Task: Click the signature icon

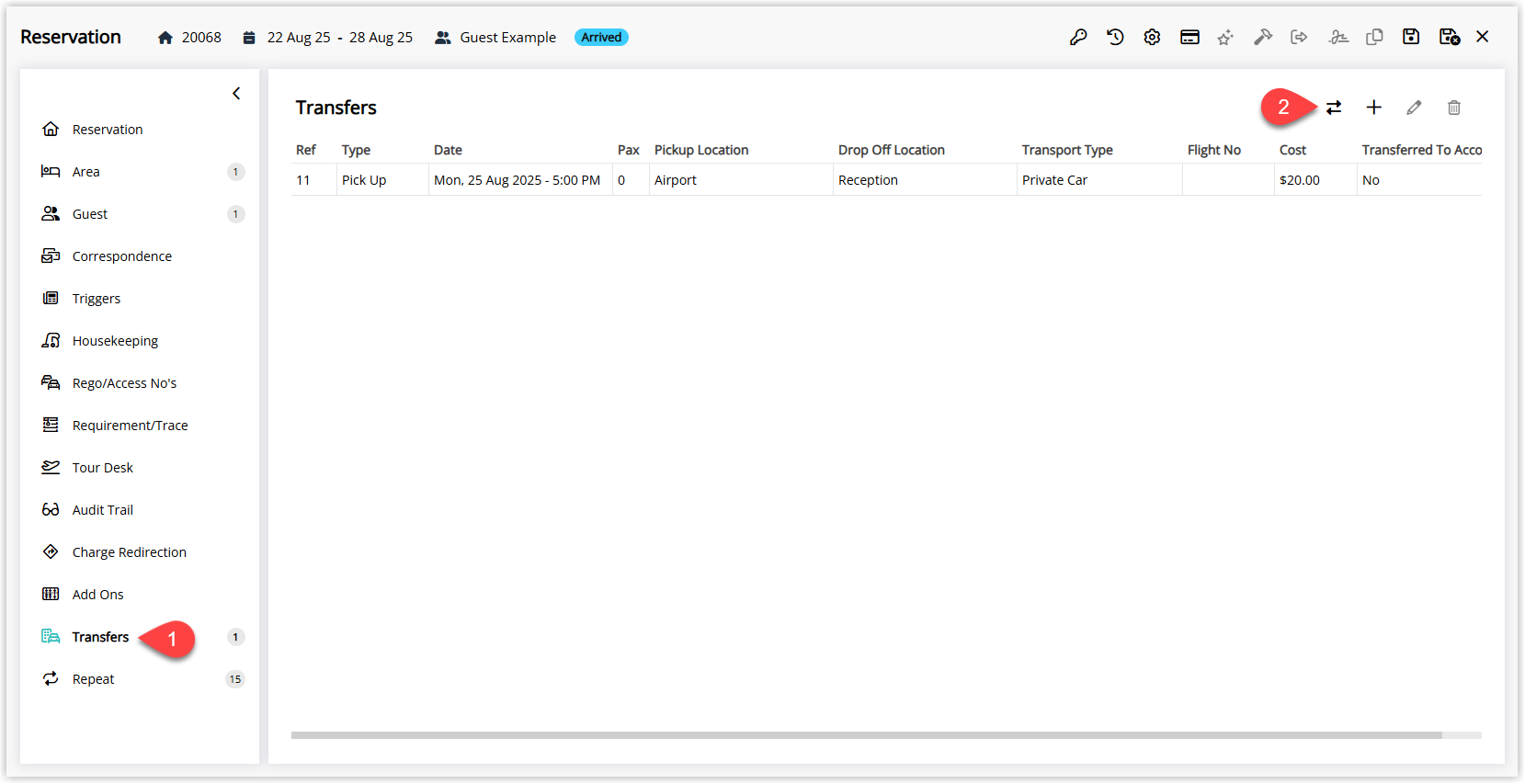Action: [x=1338, y=37]
